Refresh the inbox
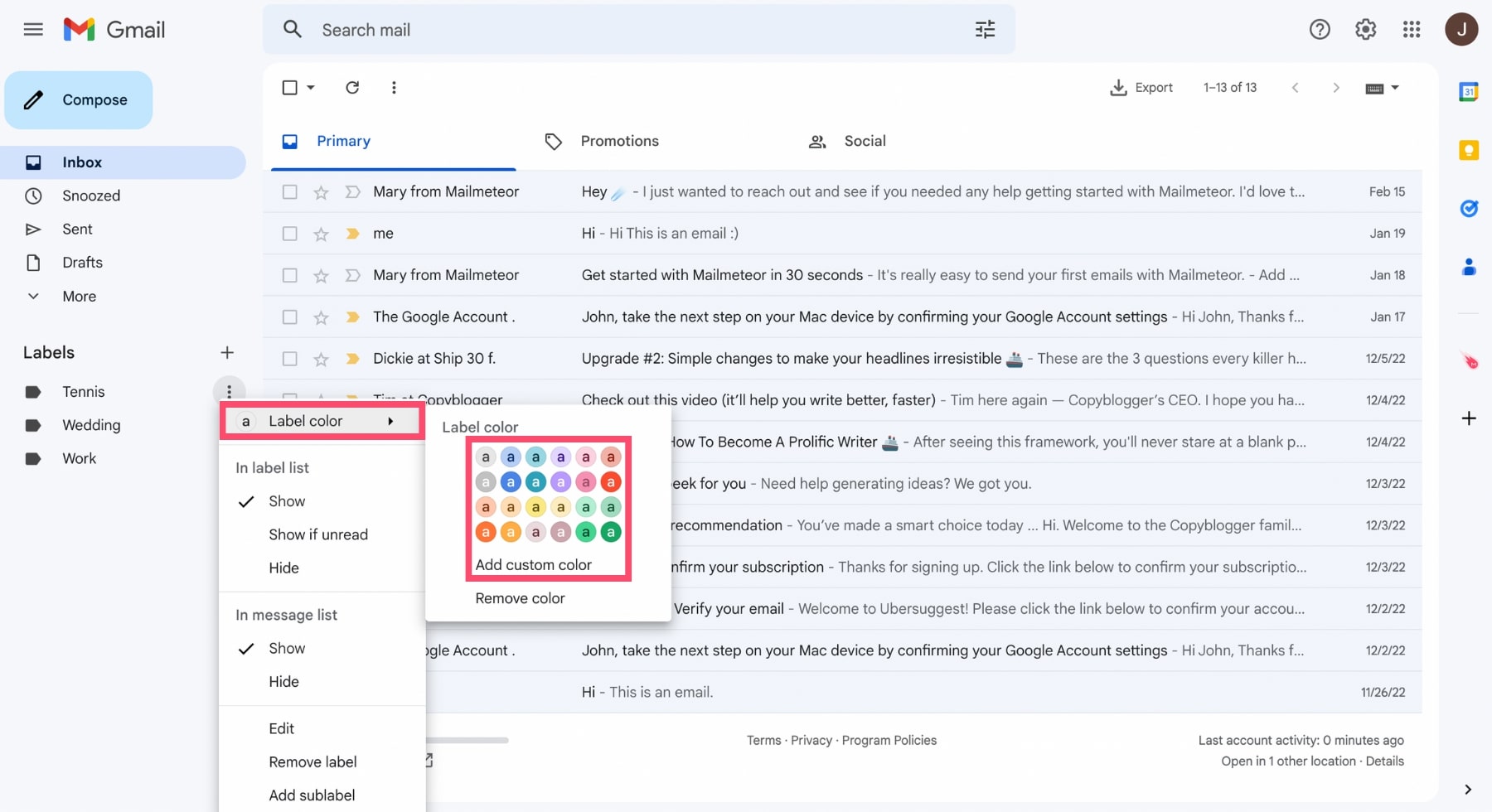This screenshot has height=812, width=1492. 352,88
